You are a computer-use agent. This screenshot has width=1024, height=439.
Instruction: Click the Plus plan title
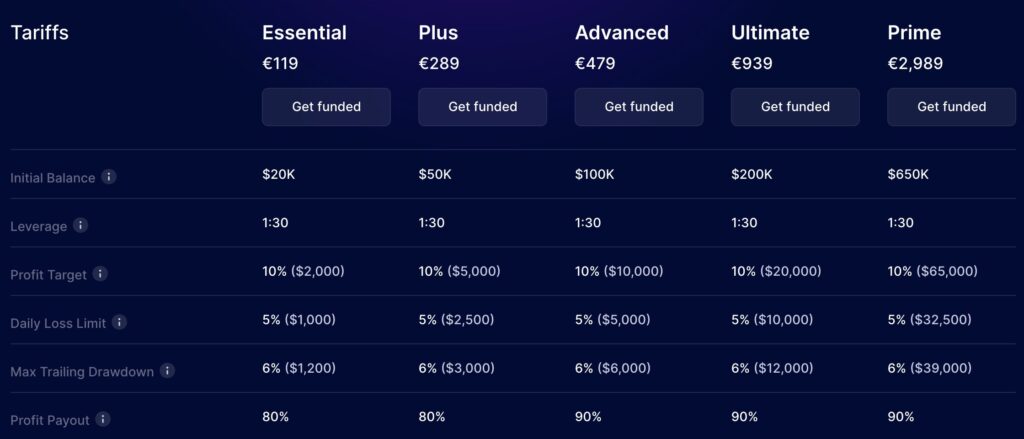[438, 33]
